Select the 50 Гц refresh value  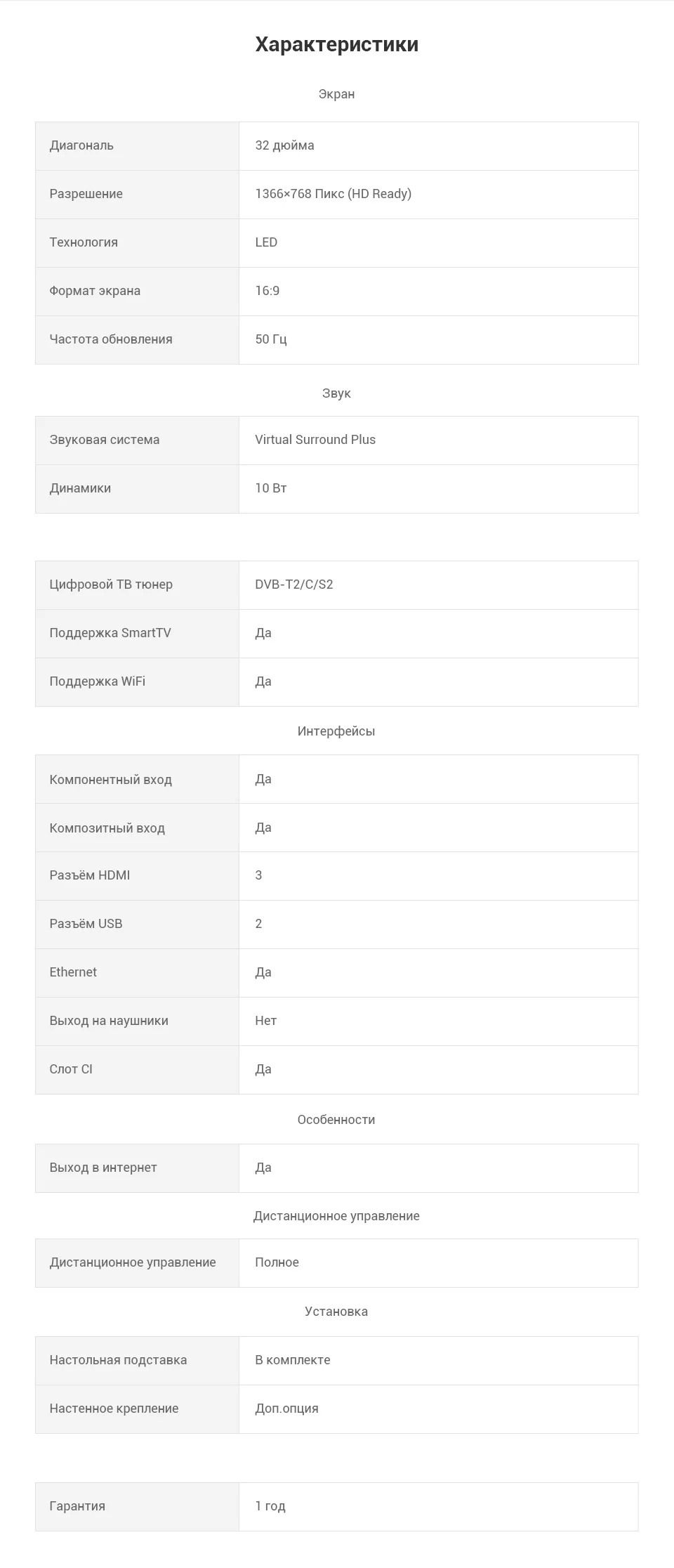(271, 339)
